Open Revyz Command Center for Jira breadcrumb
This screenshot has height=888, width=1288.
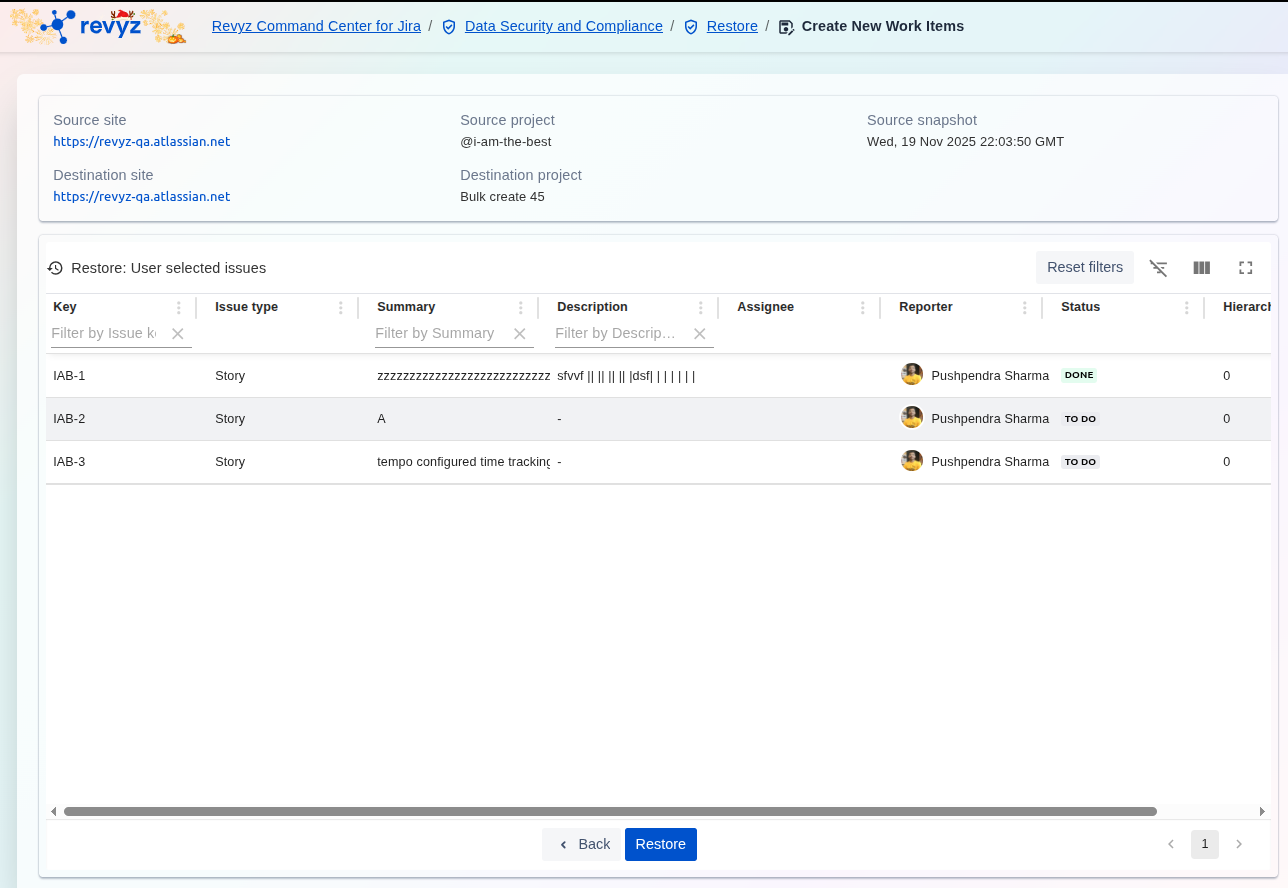(x=316, y=26)
